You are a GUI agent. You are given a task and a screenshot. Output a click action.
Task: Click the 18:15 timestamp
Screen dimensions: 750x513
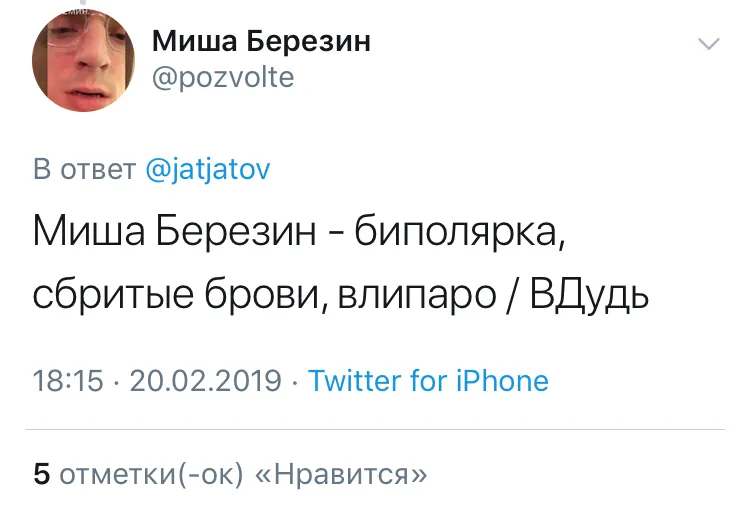tap(69, 381)
